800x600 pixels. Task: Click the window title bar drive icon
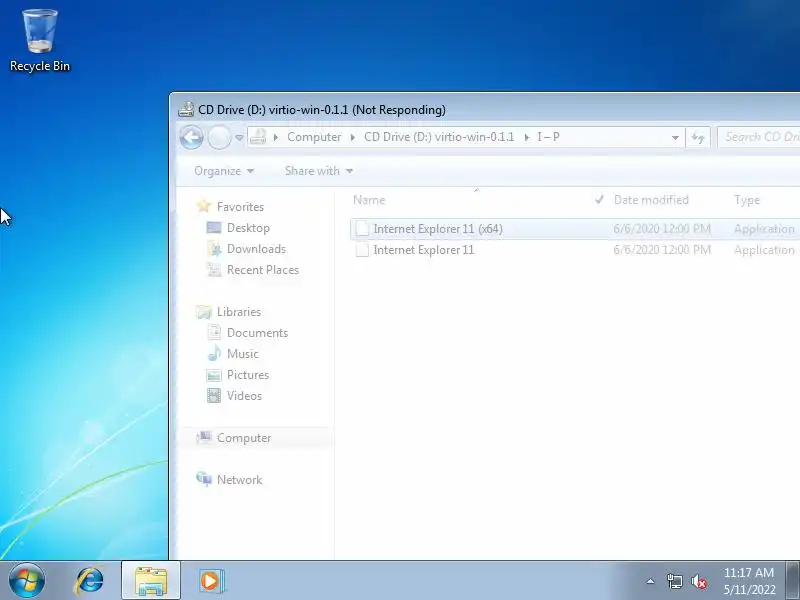point(186,110)
